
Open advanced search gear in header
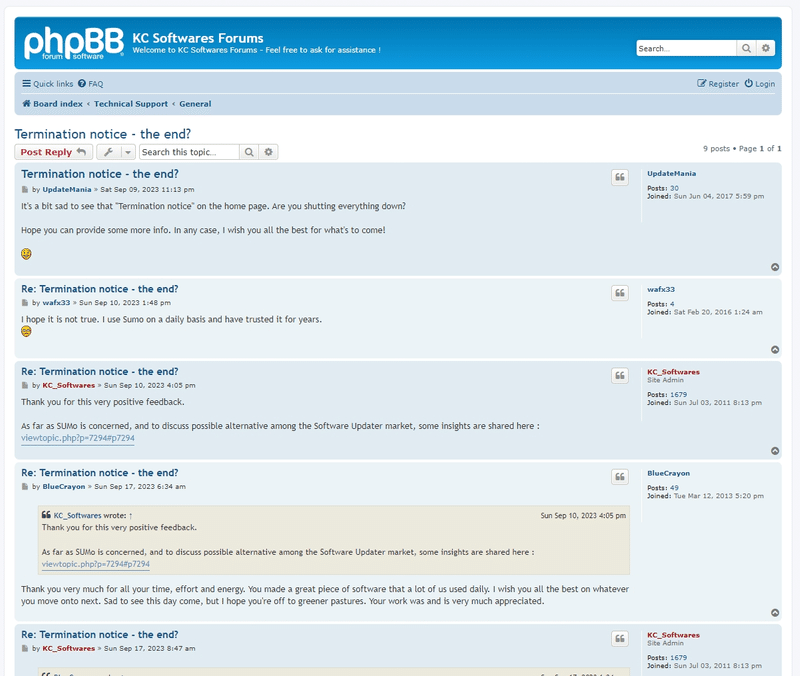tap(765, 48)
